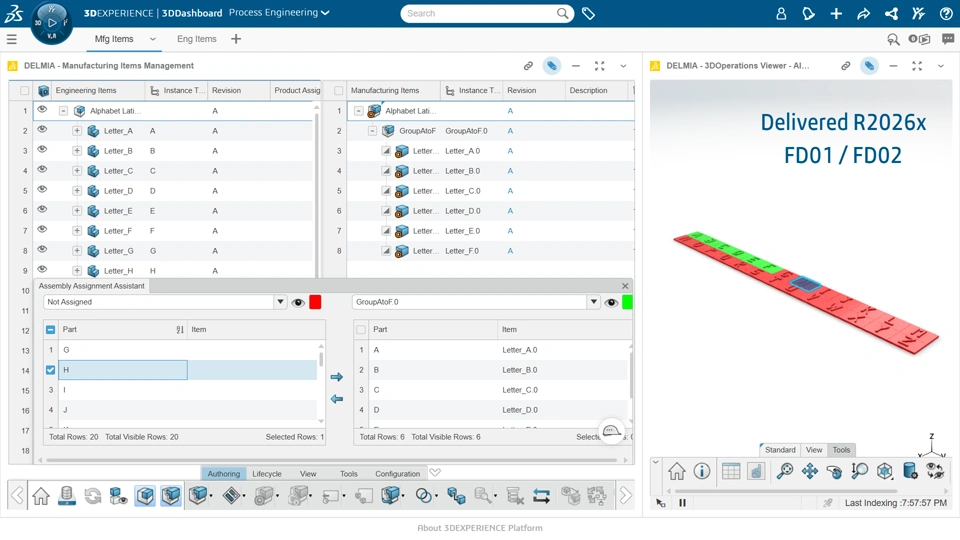Expand Letter_B in Engineering Items tree
Viewport: 960px width, 540px height.
[77, 151]
